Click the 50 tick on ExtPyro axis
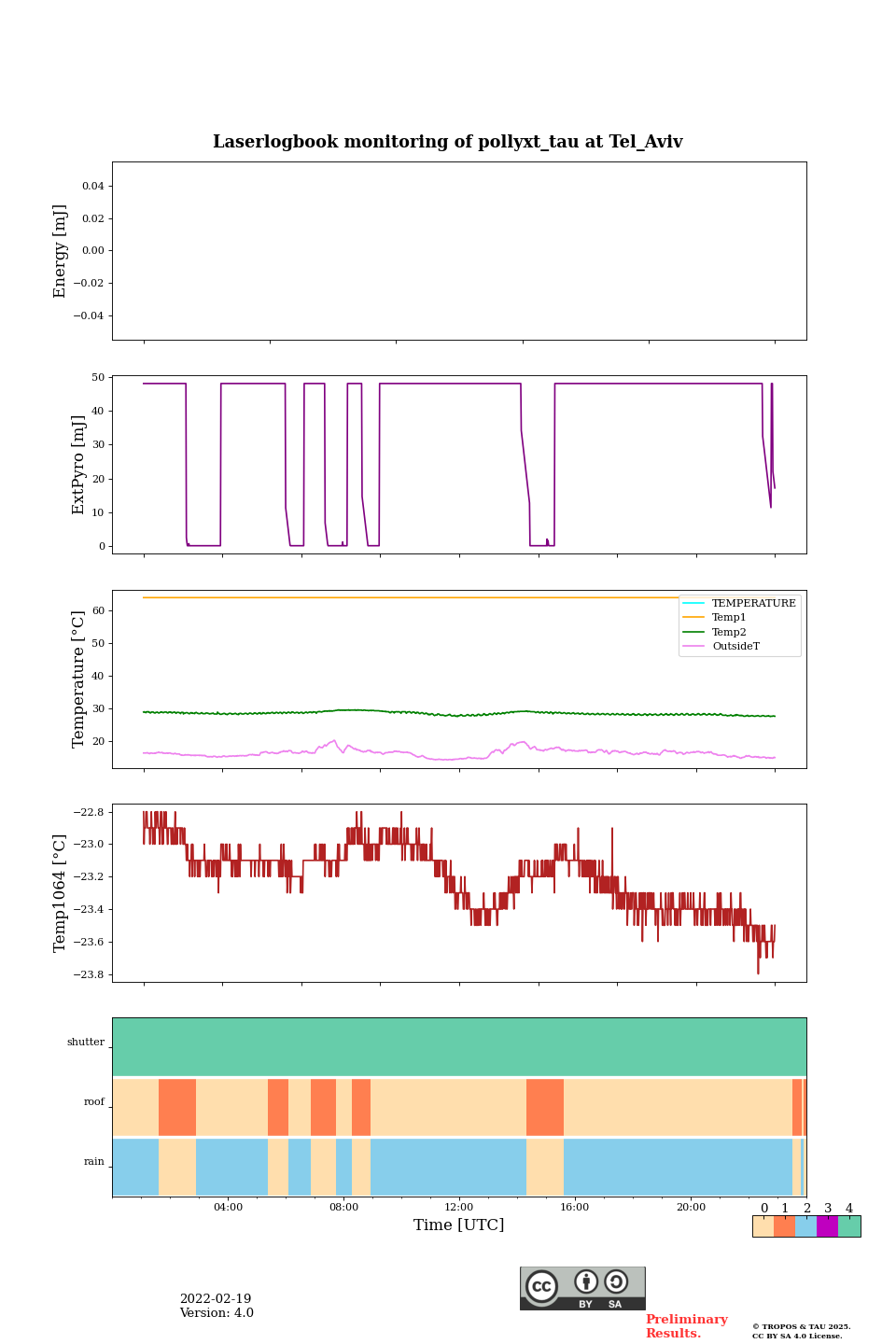This screenshot has width=896, height=1344. pyautogui.click(x=98, y=377)
